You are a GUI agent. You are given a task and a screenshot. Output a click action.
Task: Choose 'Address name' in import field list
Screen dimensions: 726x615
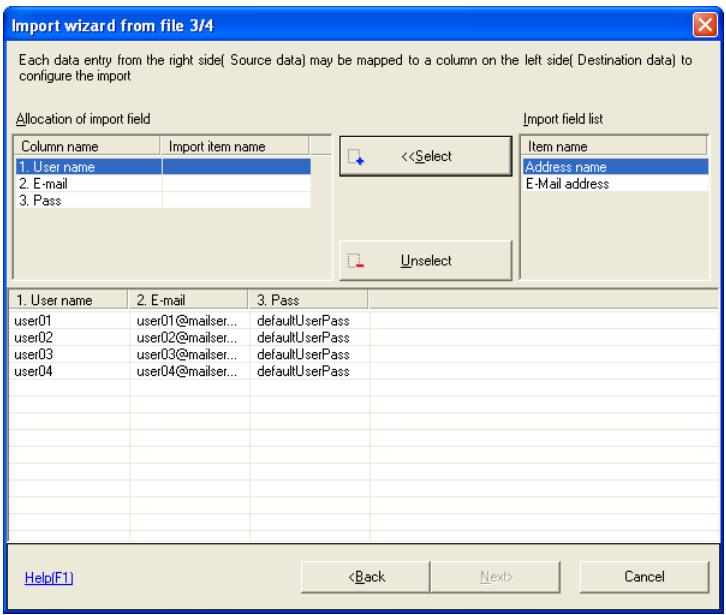[615, 167]
